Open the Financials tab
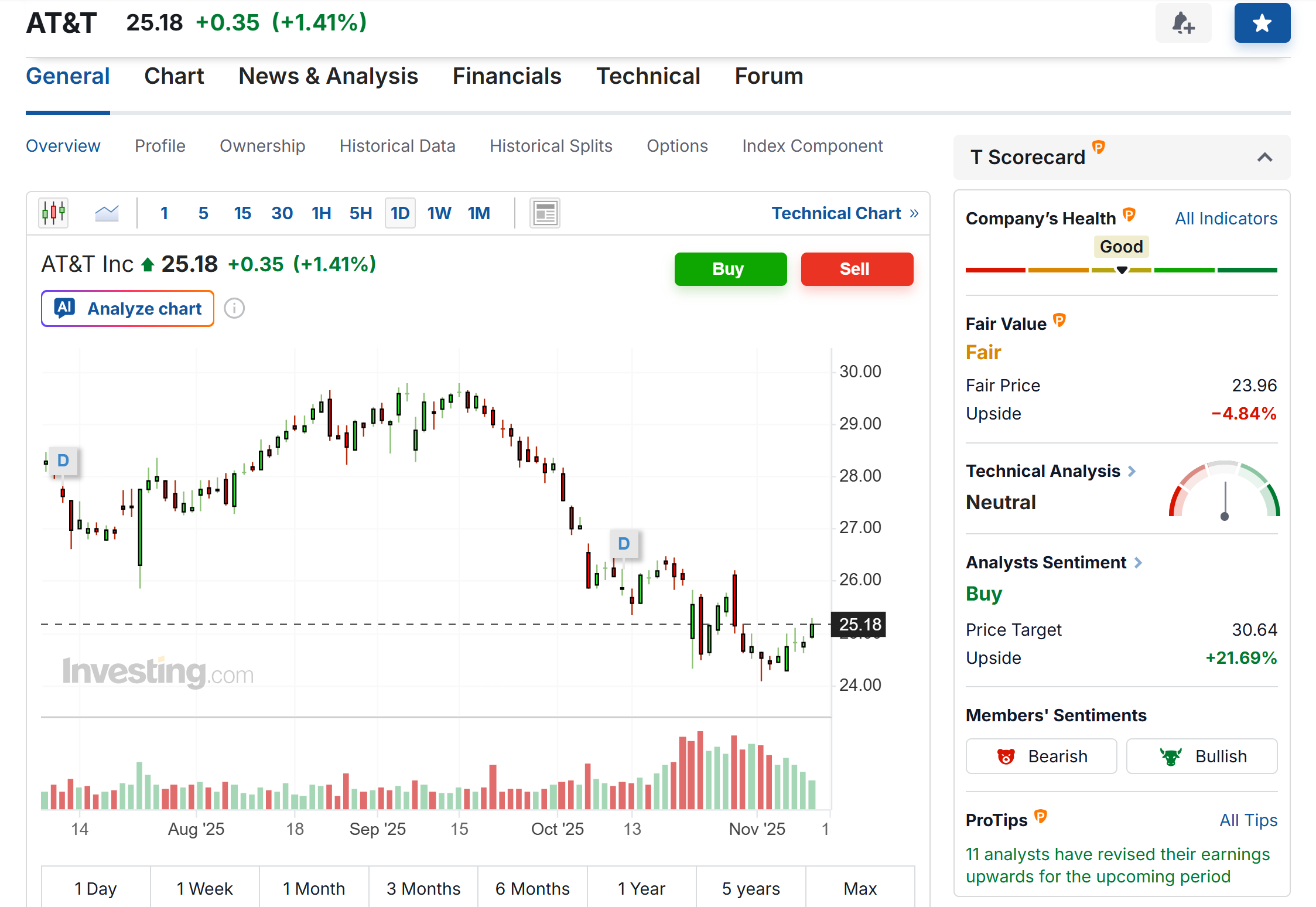This screenshot has height=907, width=1316. click(x=507, y=76)
